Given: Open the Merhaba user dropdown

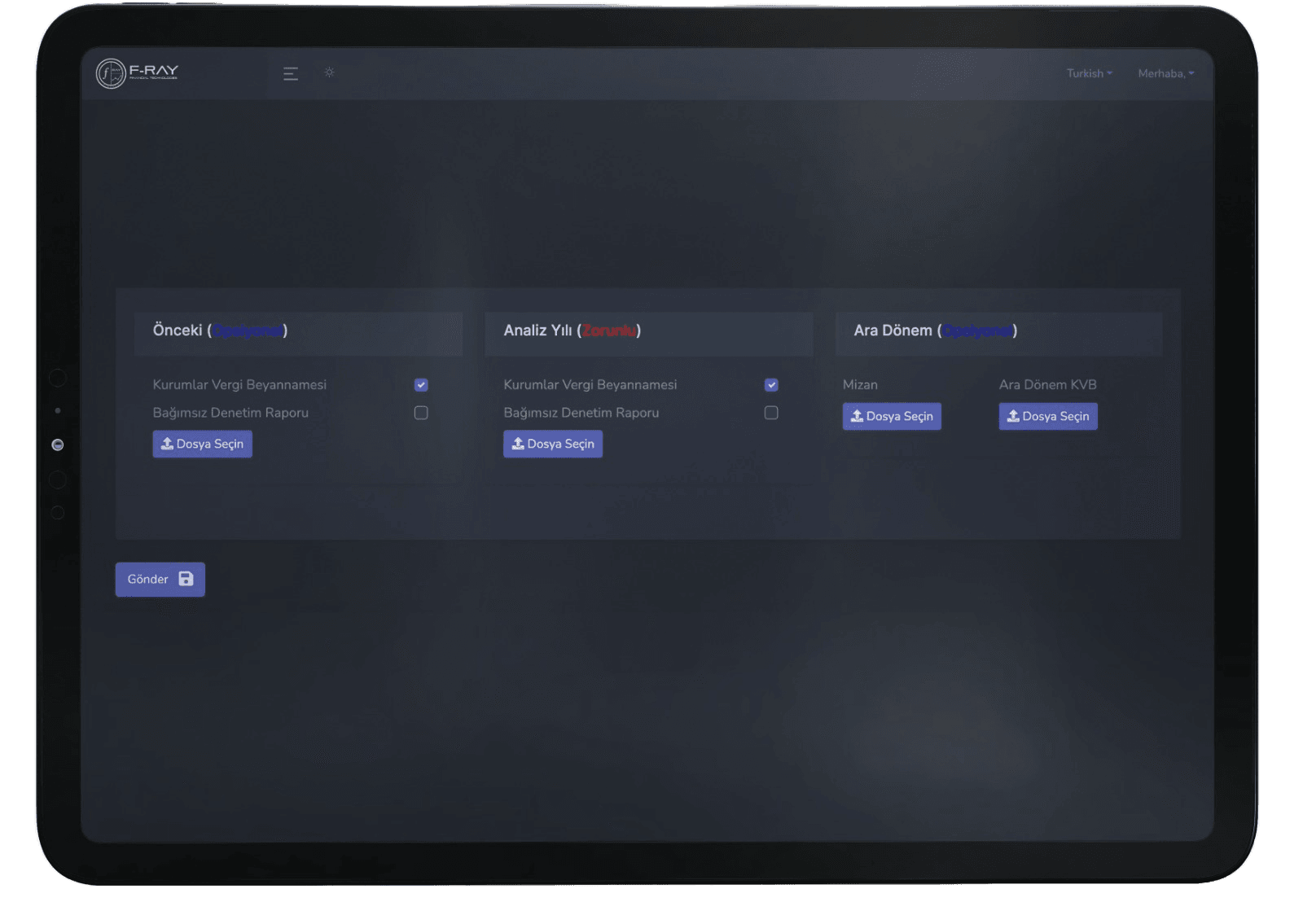Looking at the screenshot, I should (1166, 73).
